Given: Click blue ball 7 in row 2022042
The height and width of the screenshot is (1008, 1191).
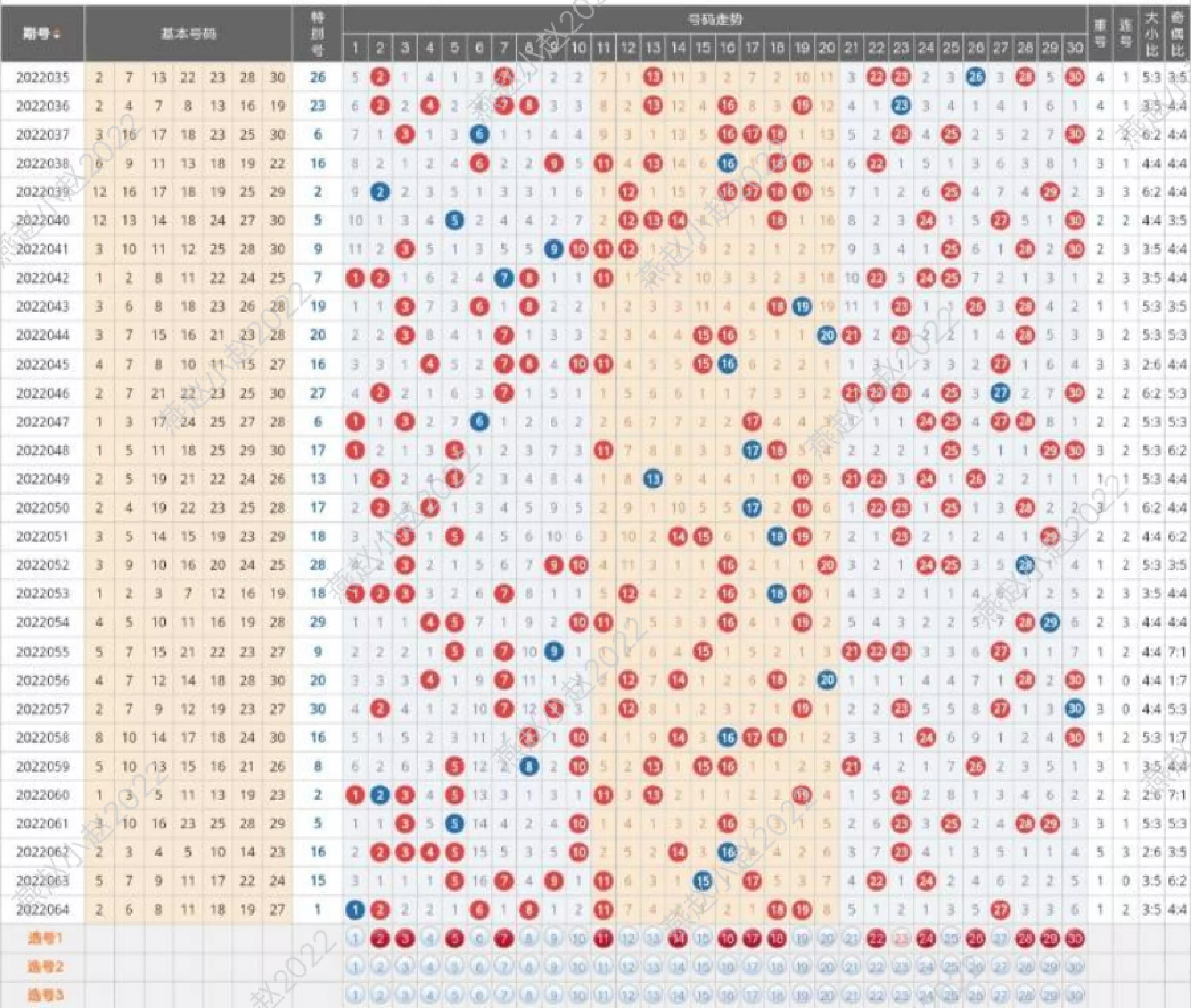Looking at the screenshot, I should click(504, 278).
